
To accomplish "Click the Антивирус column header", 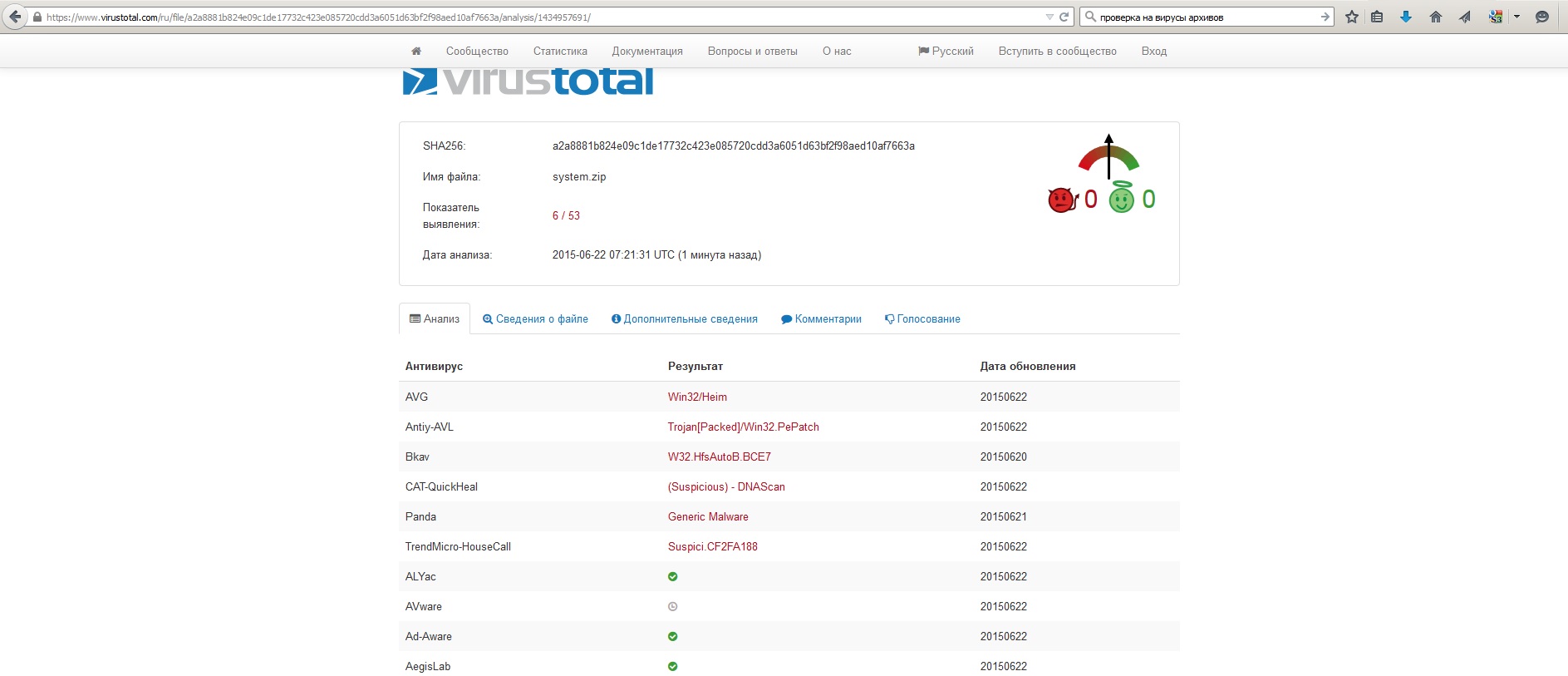I will pos(434,366).
